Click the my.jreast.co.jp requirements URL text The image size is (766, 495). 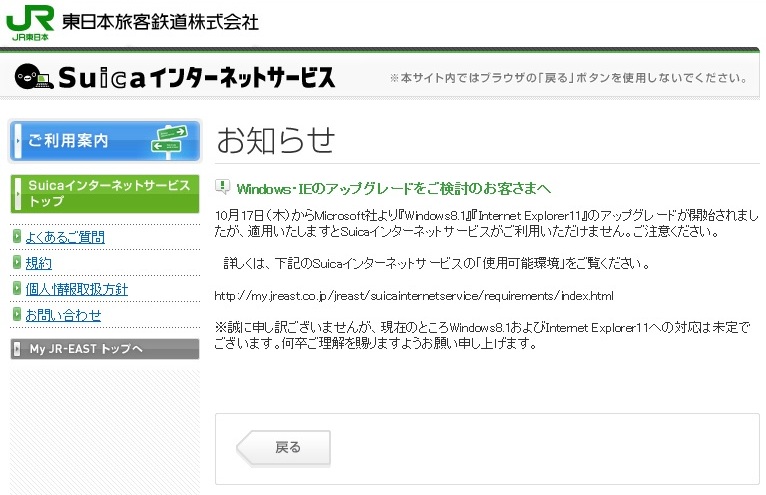tap(414, 296)
